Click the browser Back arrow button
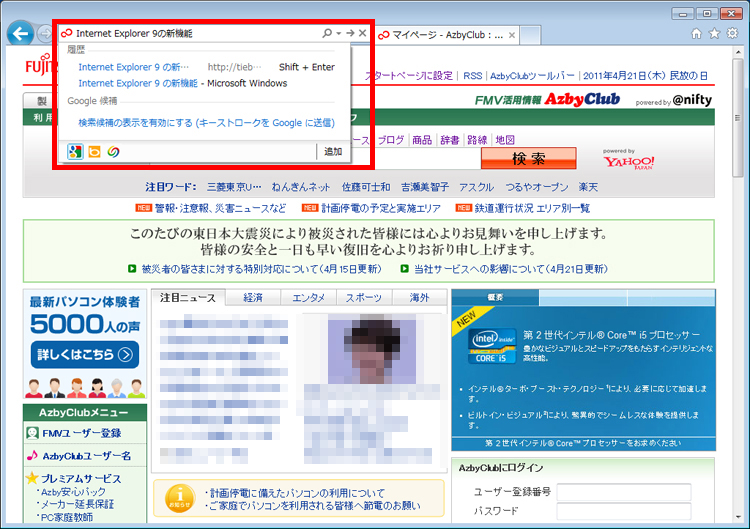 pyautogui.click(x=21, y=33)
